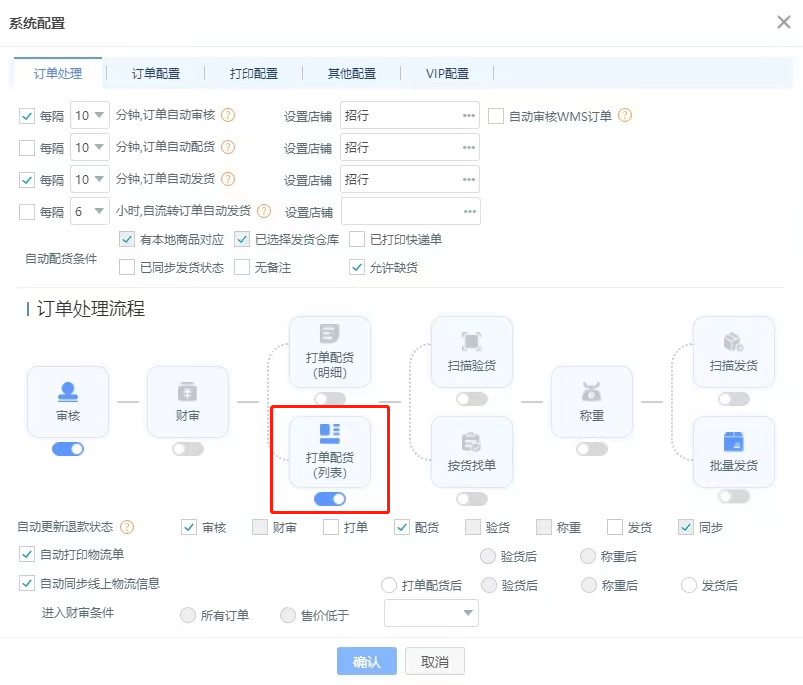Select the 打单配货(明细) step icon
Viewport: 803px width, 685px height.
pyautogui.click(x=330, y=333)
